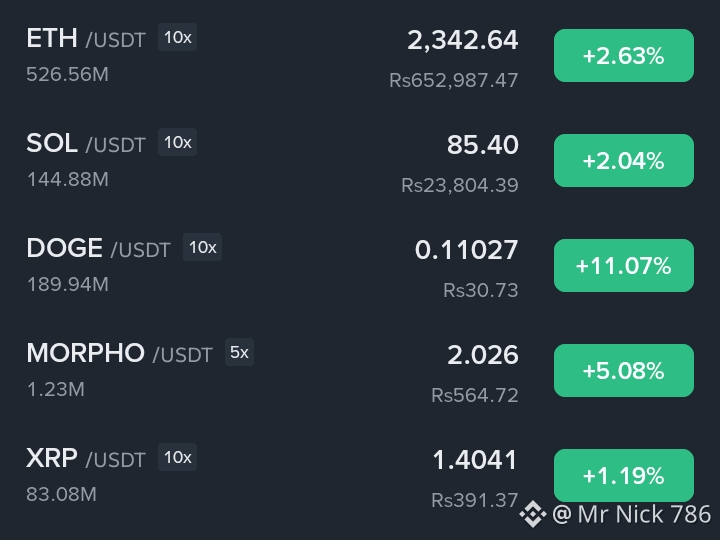Click the +11.07% change button
This screenshot has height=540, width=720.
point(624,265)
